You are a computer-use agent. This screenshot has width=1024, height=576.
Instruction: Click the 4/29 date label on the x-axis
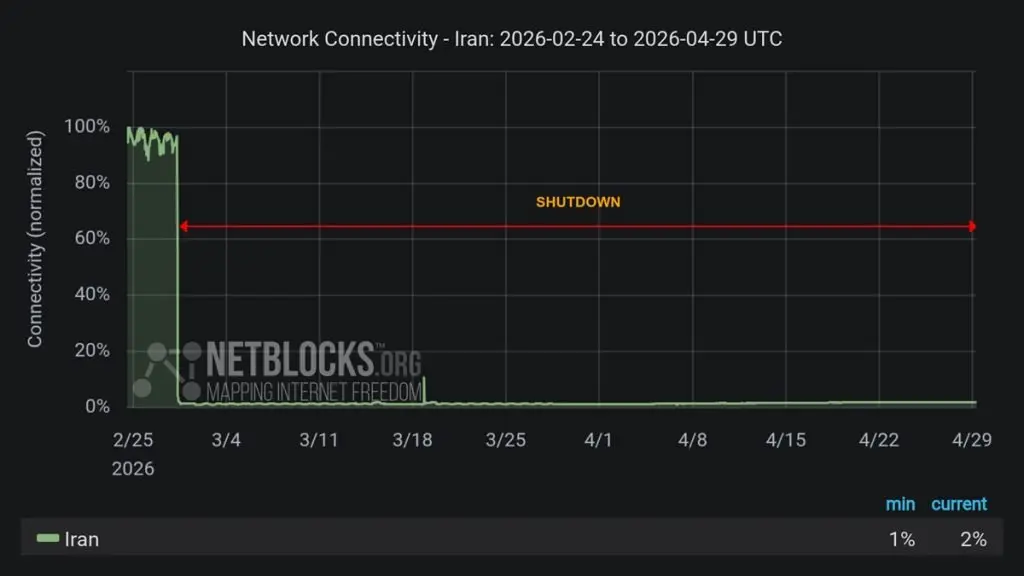click(970, 440)
